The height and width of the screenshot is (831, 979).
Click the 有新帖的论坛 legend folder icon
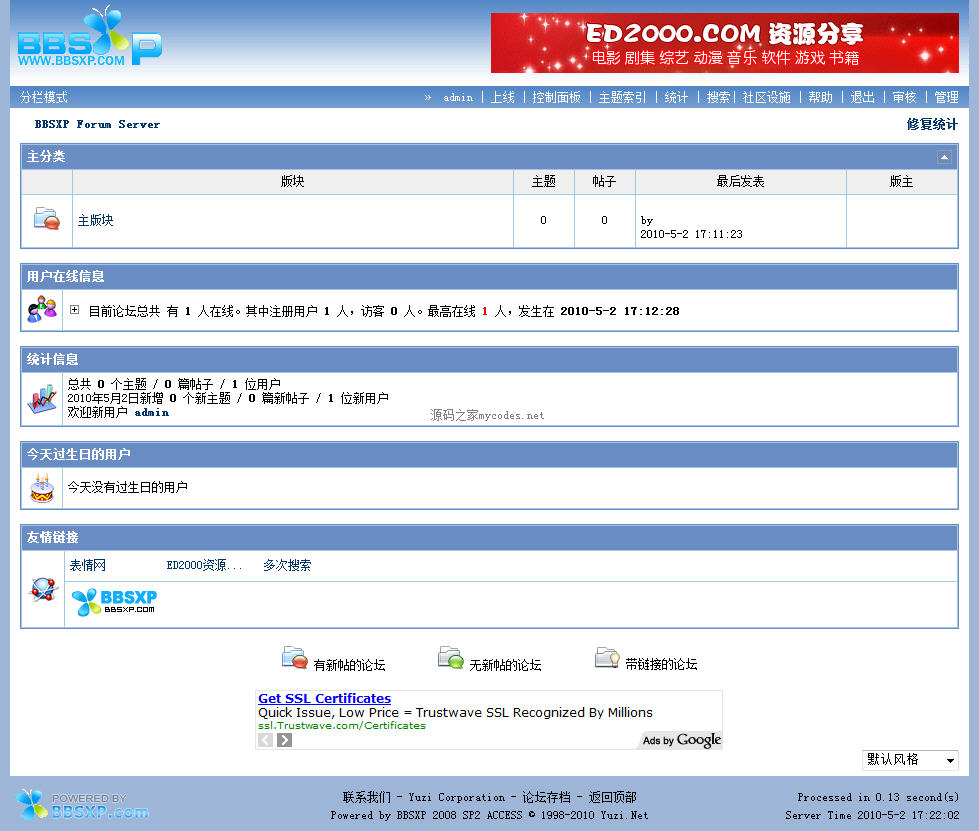tap(294, 658)
